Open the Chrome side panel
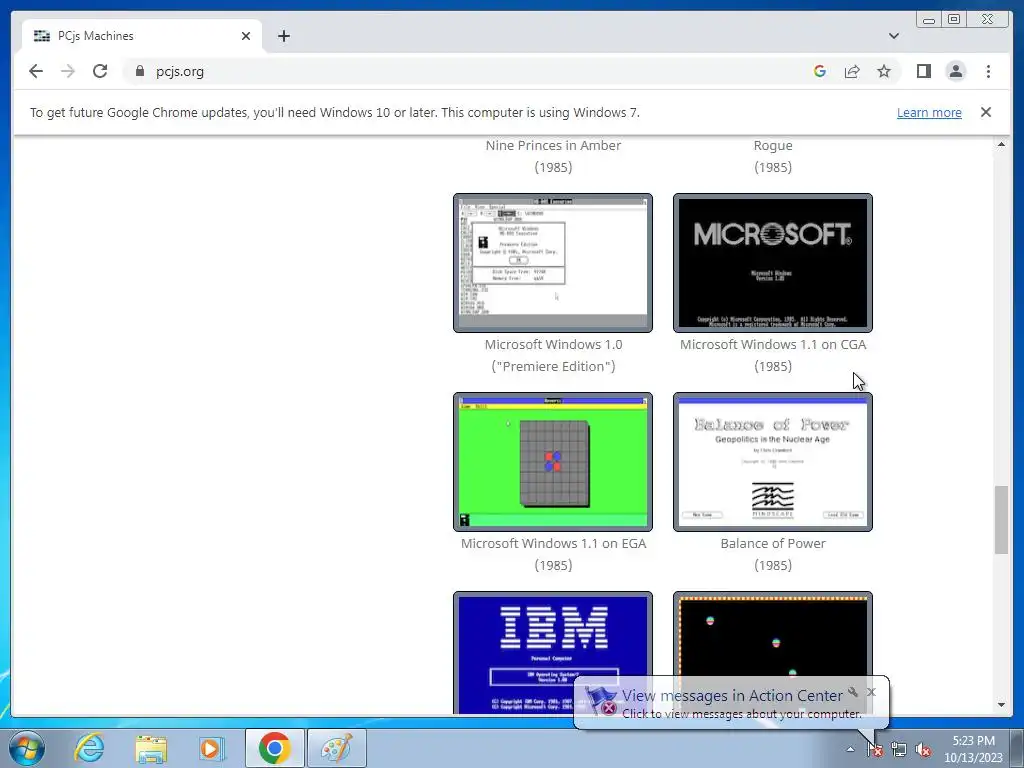This screenshot has height=768, width=1024. 923,71
